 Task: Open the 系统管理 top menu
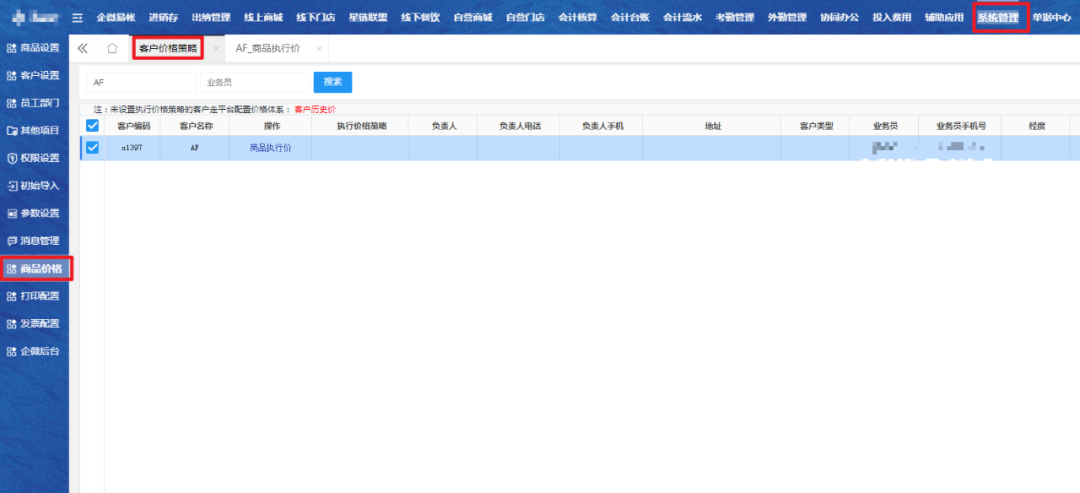999,18
